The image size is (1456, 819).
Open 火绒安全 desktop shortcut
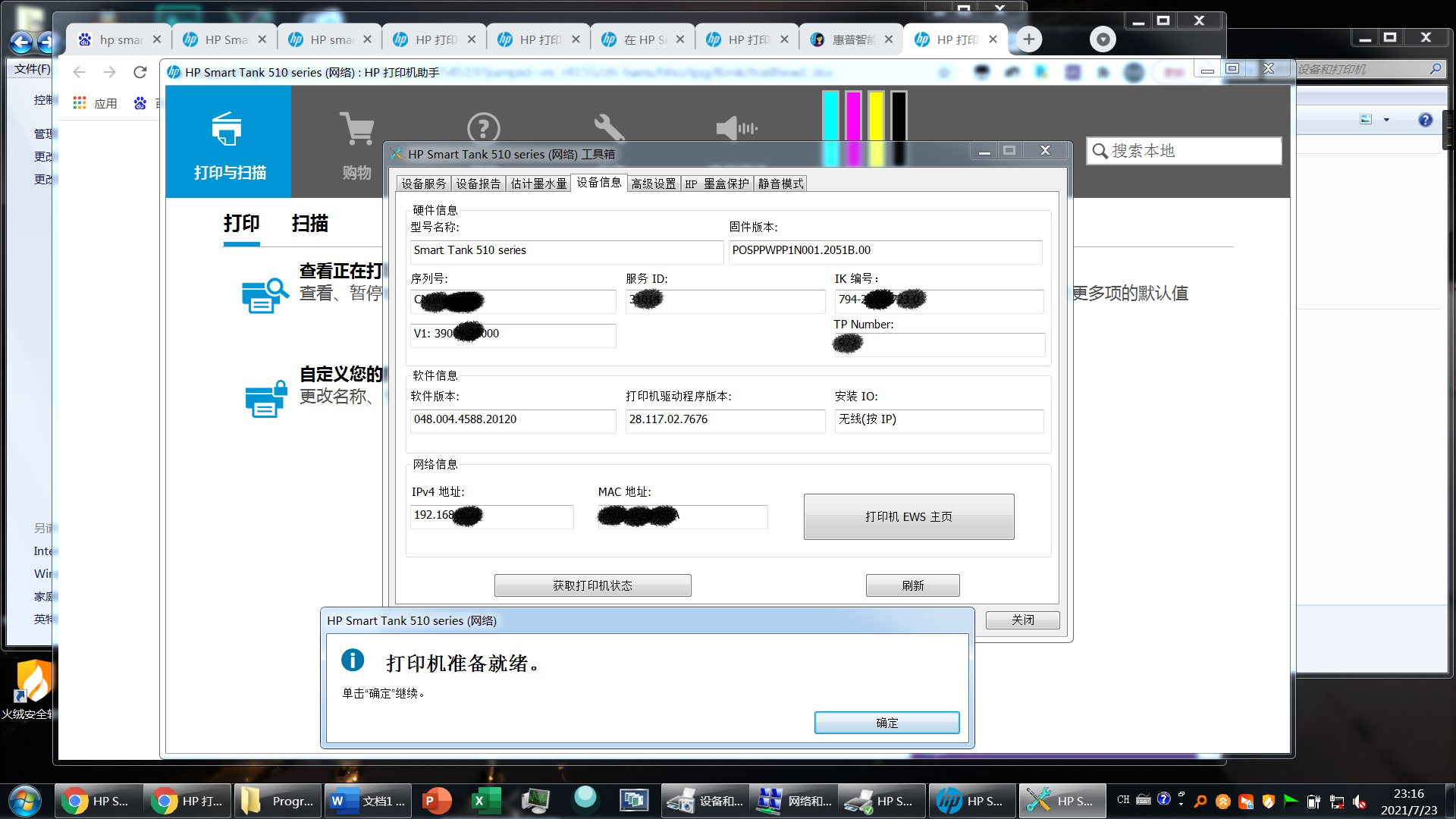tap(29, 689)
